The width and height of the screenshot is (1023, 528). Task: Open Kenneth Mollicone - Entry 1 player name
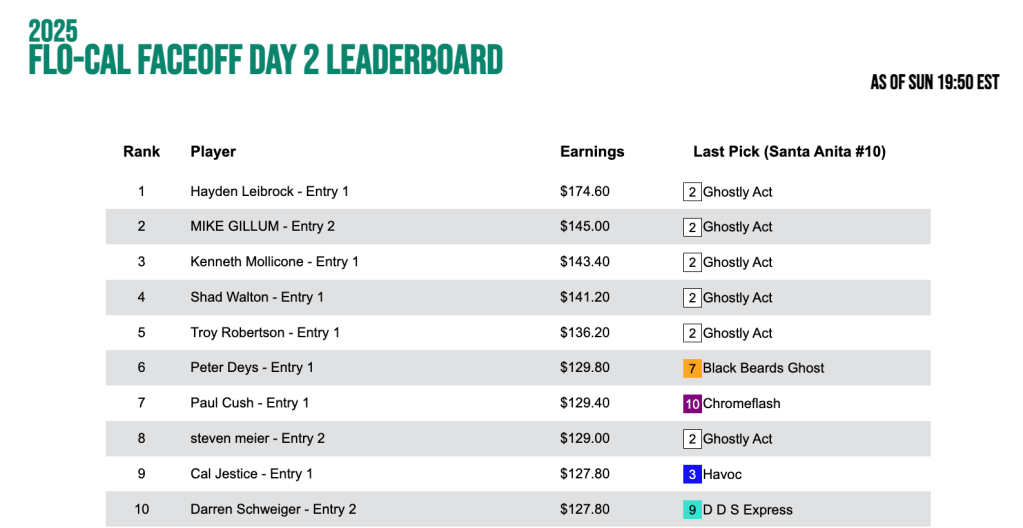[x=274, y=262]
